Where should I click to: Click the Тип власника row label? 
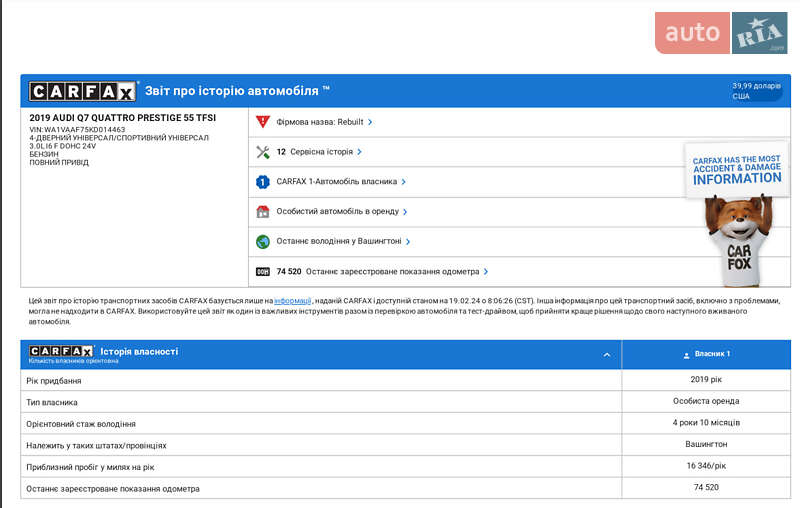pos(52,402)
